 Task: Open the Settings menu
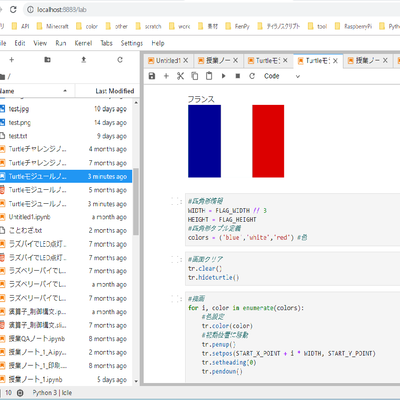(132, 43)
